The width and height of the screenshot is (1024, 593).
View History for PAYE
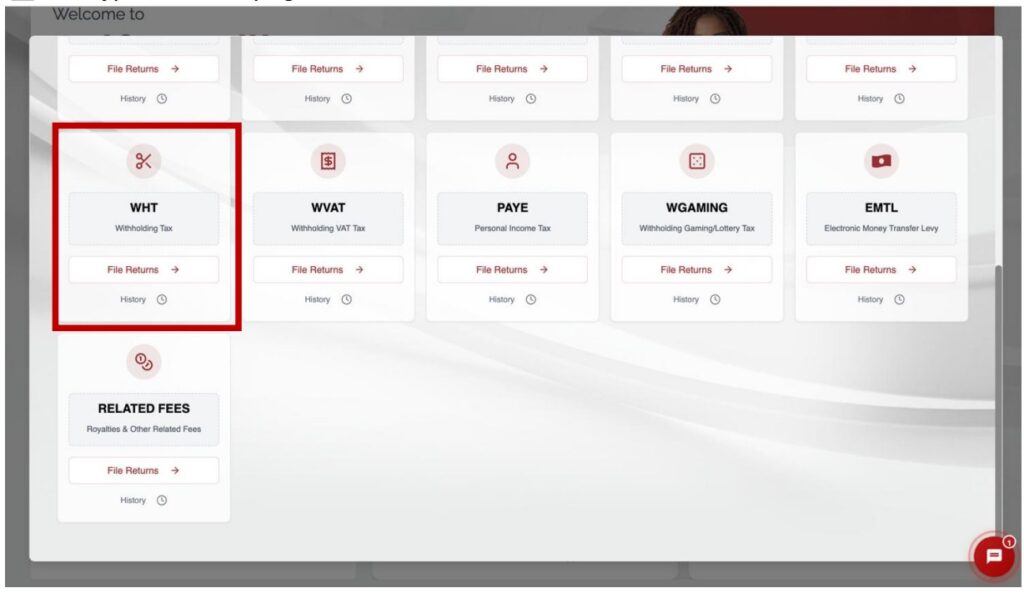[512, 300]
